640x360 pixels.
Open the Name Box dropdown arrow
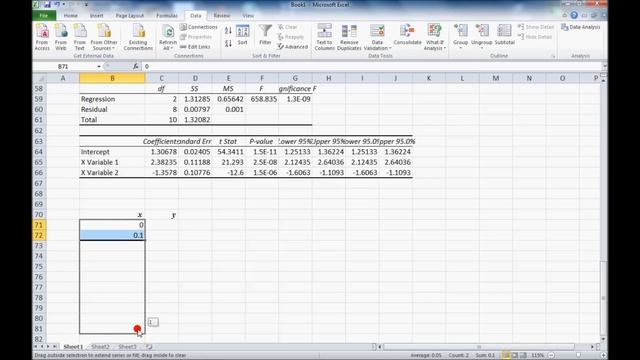coord(99,66)
